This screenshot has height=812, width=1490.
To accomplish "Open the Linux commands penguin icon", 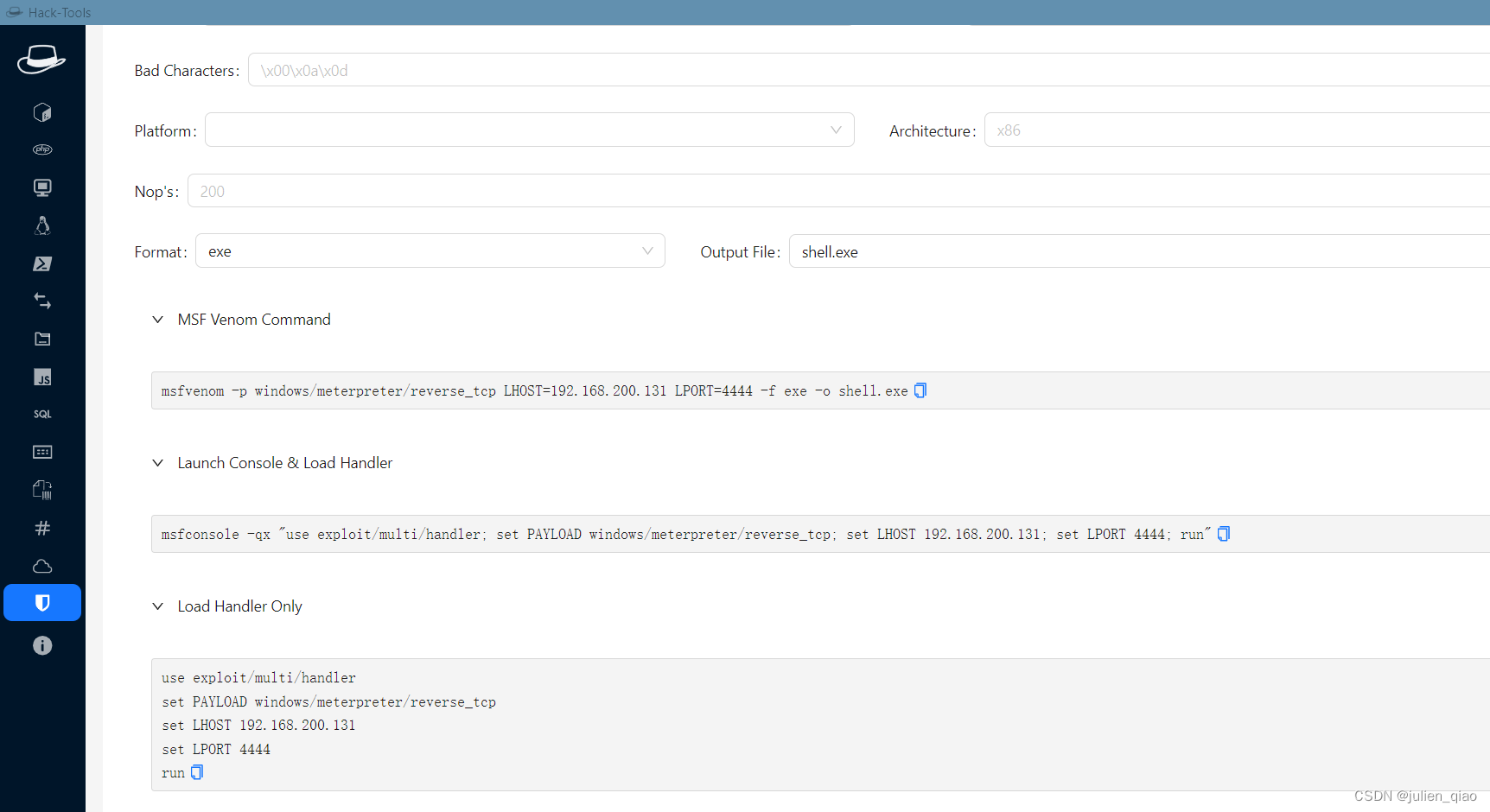I will pos(42,225).
